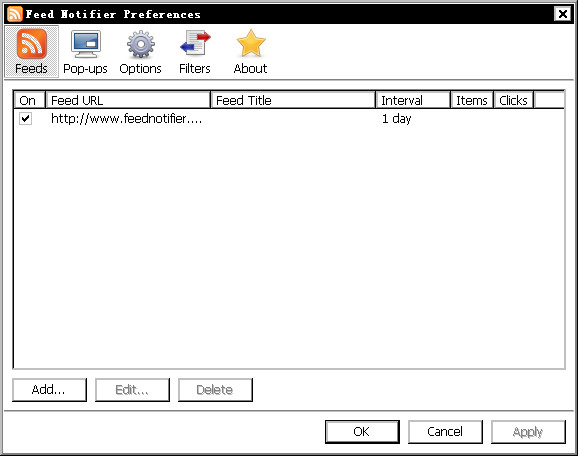
Task: Open the Options gear page
Action: 140,51
